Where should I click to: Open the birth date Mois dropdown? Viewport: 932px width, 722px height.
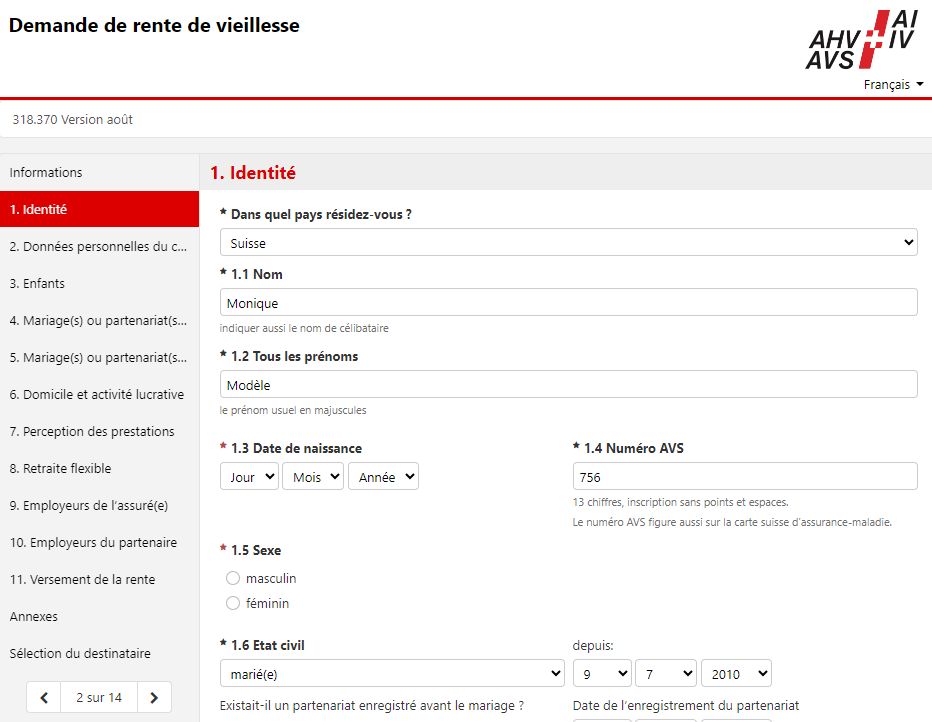pyautogui.click(x=313, y=477)
